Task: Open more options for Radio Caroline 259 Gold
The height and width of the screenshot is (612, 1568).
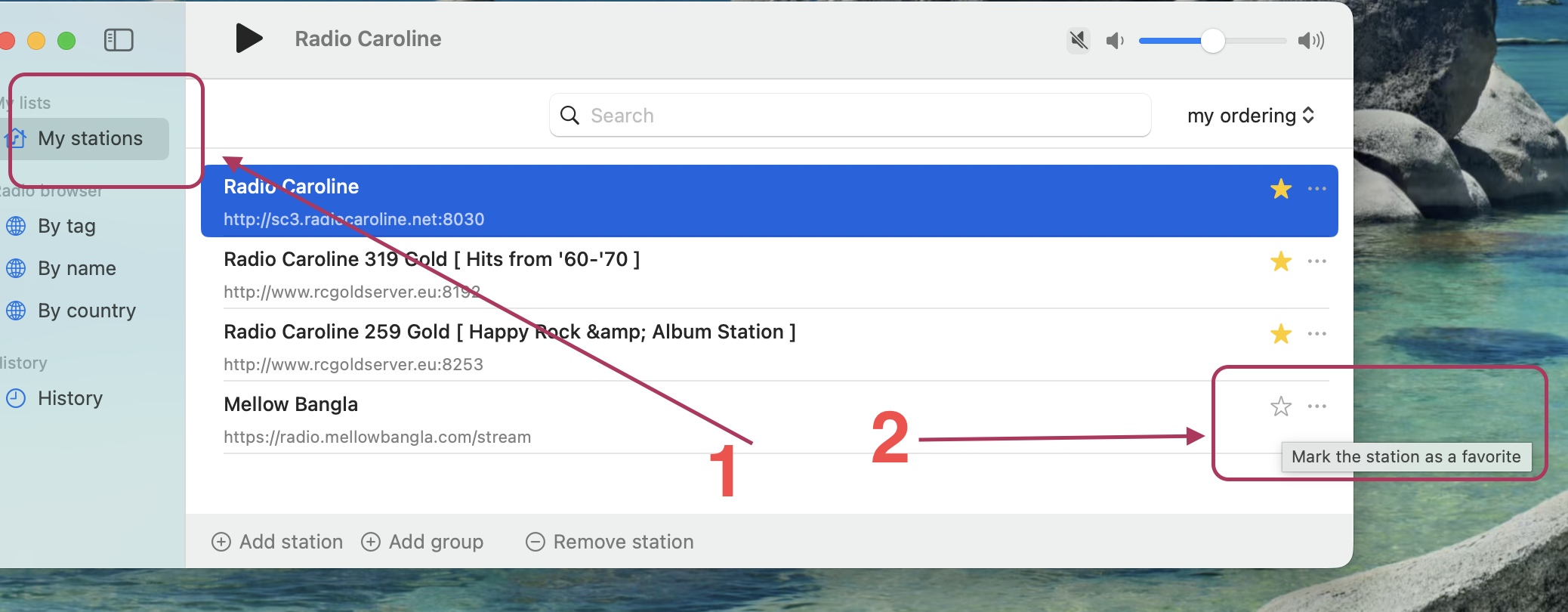Action: [1316, 333]
